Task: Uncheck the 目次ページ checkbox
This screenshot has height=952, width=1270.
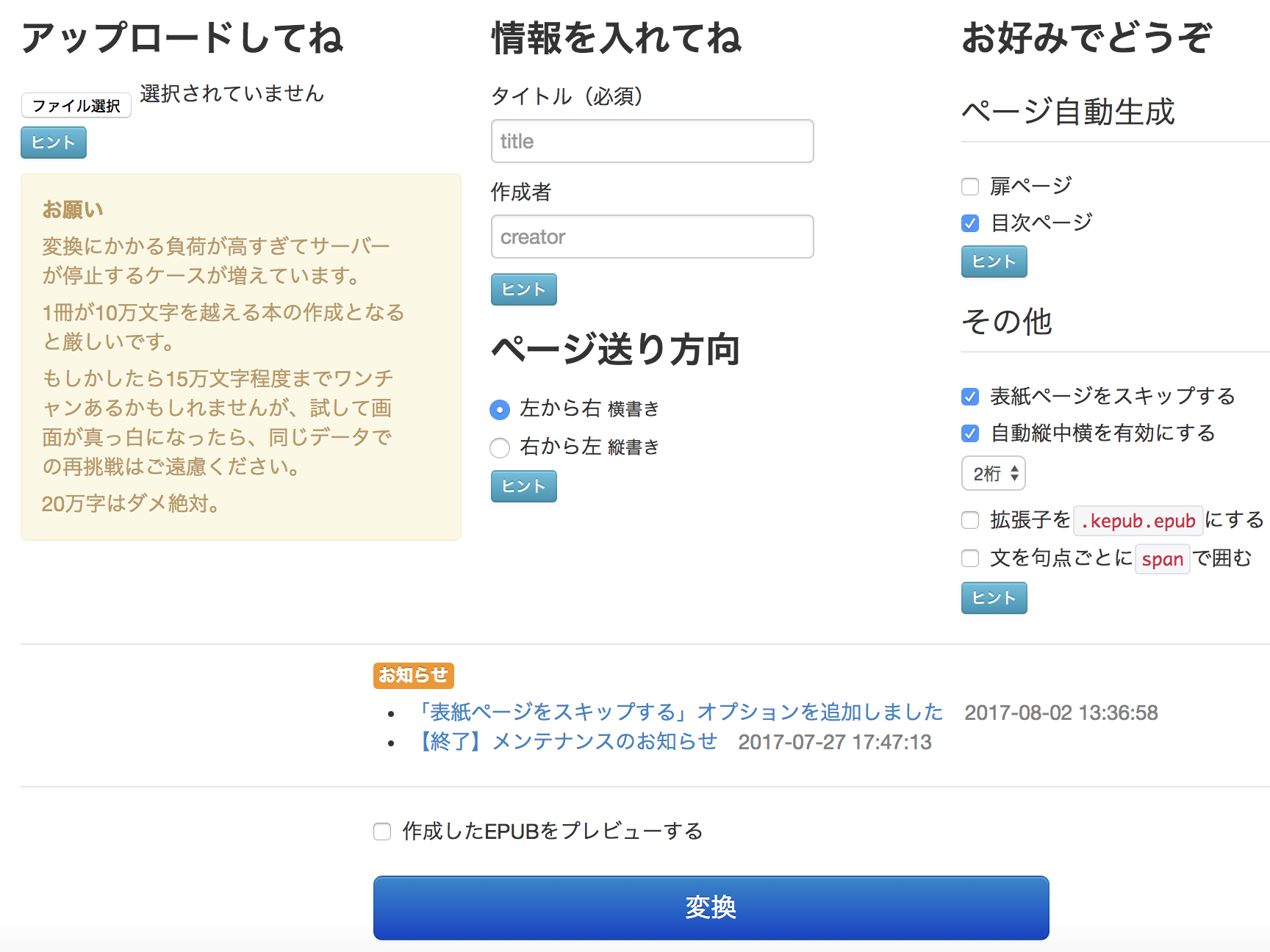Action: [x=970, y=223]
